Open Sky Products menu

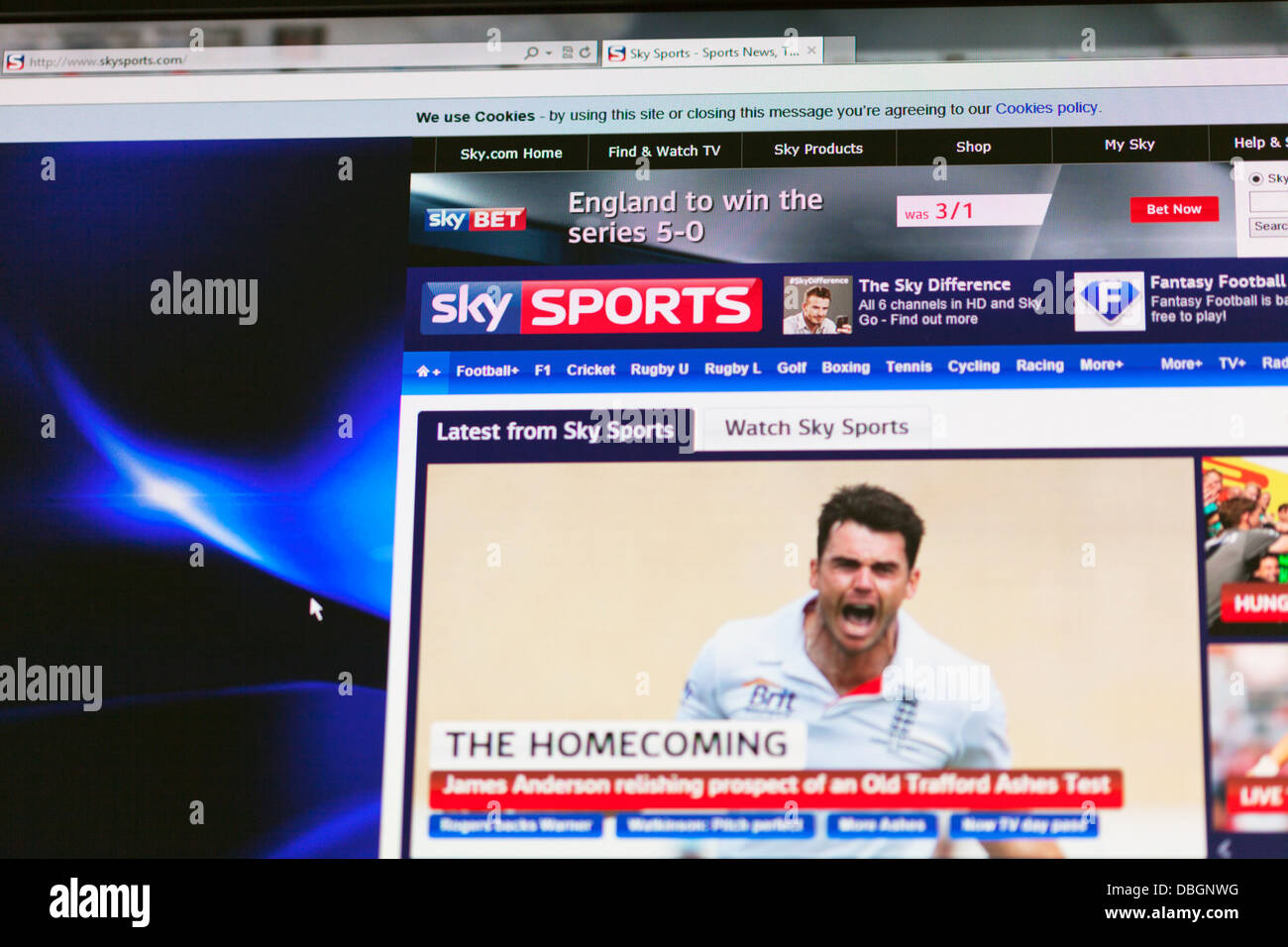click(x=818, y=149)
